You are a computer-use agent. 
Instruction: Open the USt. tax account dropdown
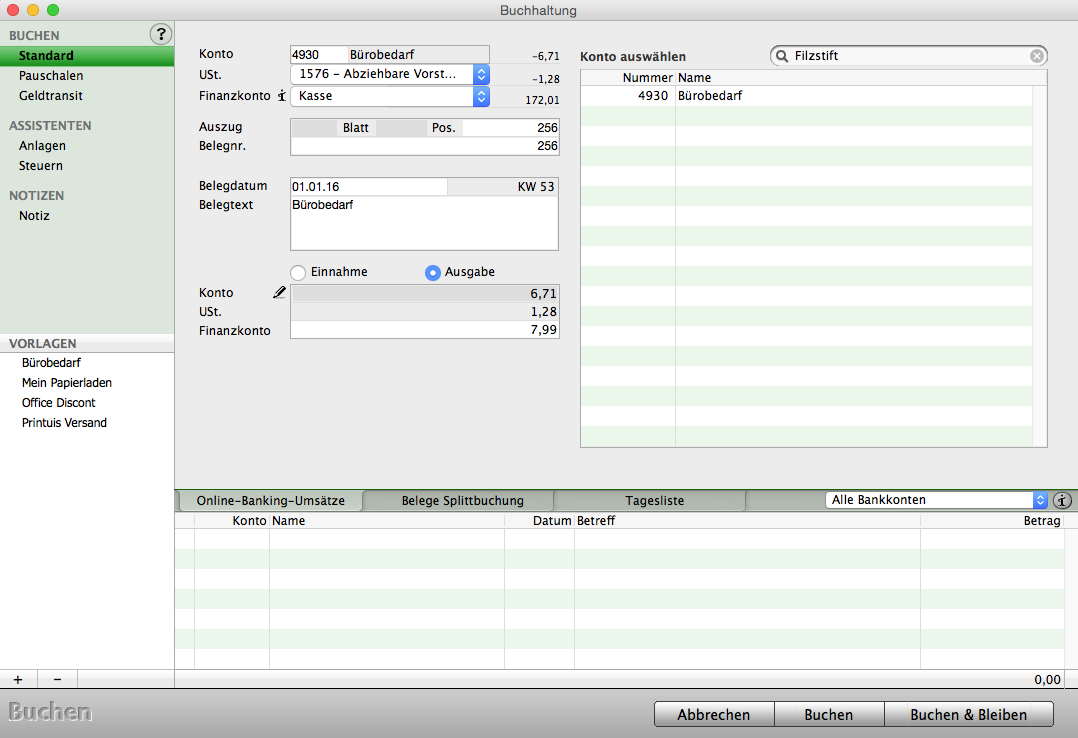point(481,74)
